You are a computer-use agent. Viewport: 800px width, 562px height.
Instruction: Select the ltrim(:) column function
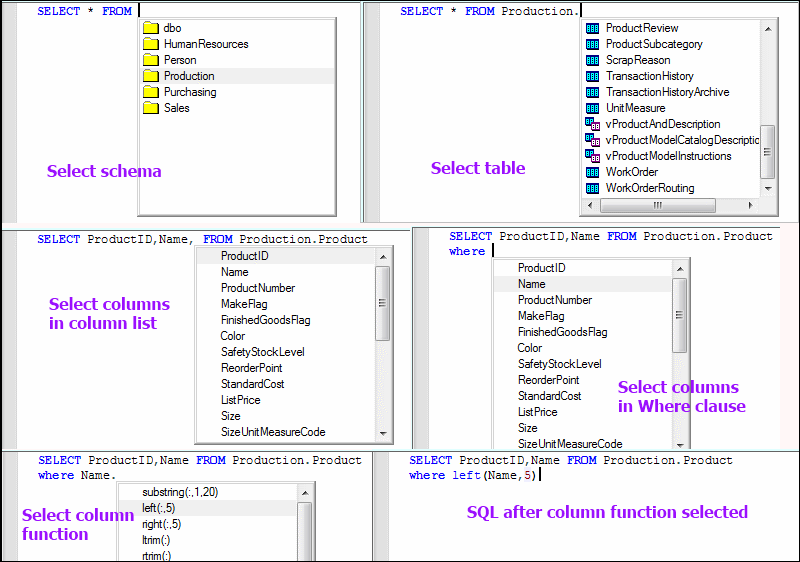point(156,540)
